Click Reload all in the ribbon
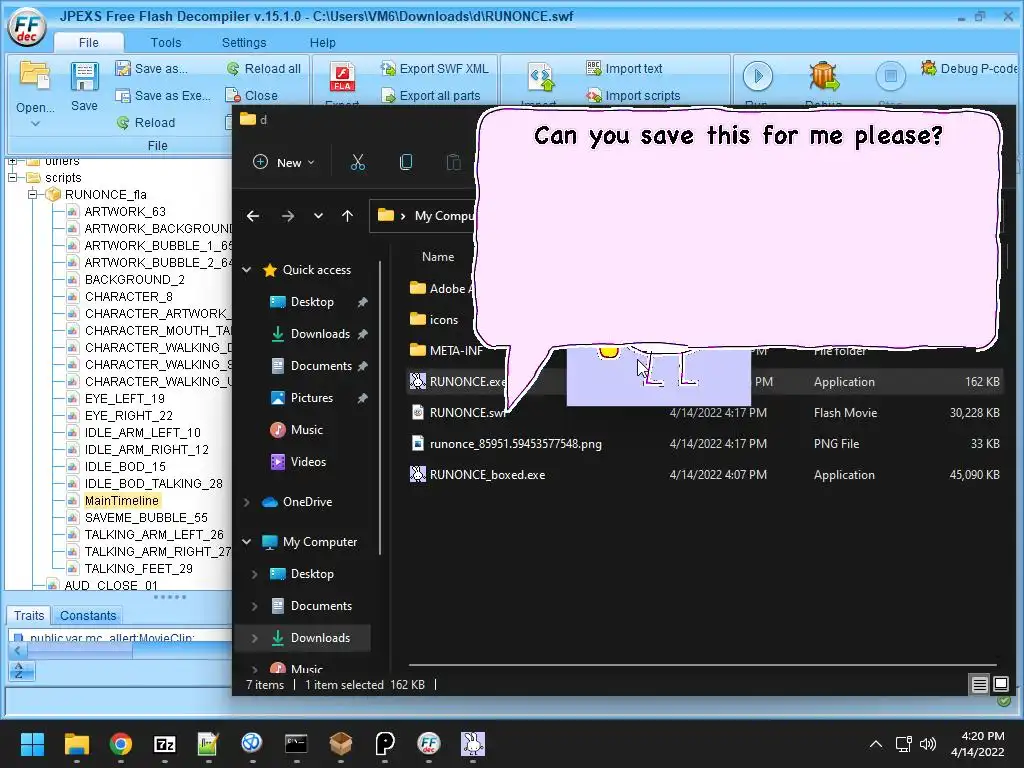The height and width of the screenshot is (768, 1024). pos(263,69)
